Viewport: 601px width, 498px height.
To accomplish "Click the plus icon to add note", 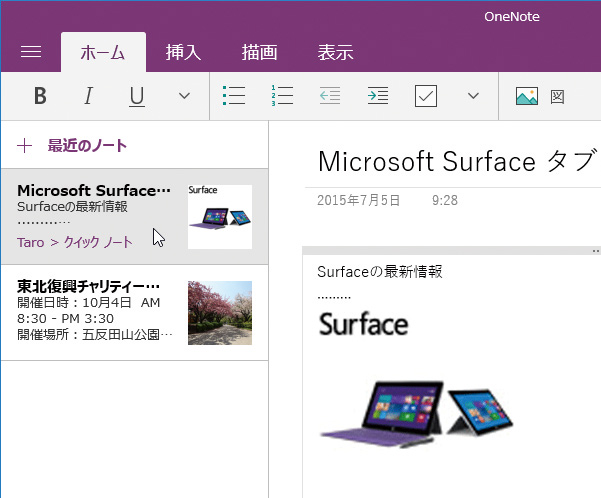I will 25,146.
